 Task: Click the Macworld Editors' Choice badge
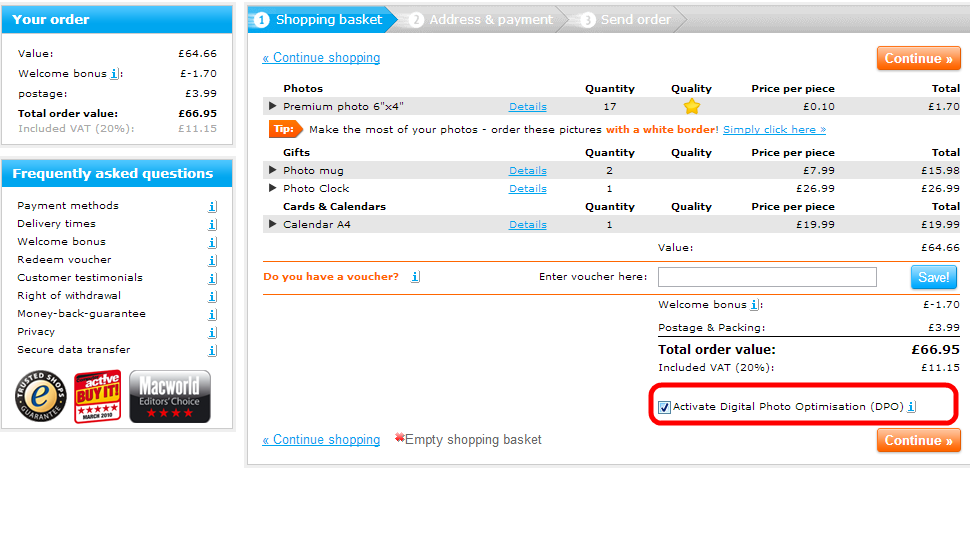pyautogui.click(x=170, y=396)
